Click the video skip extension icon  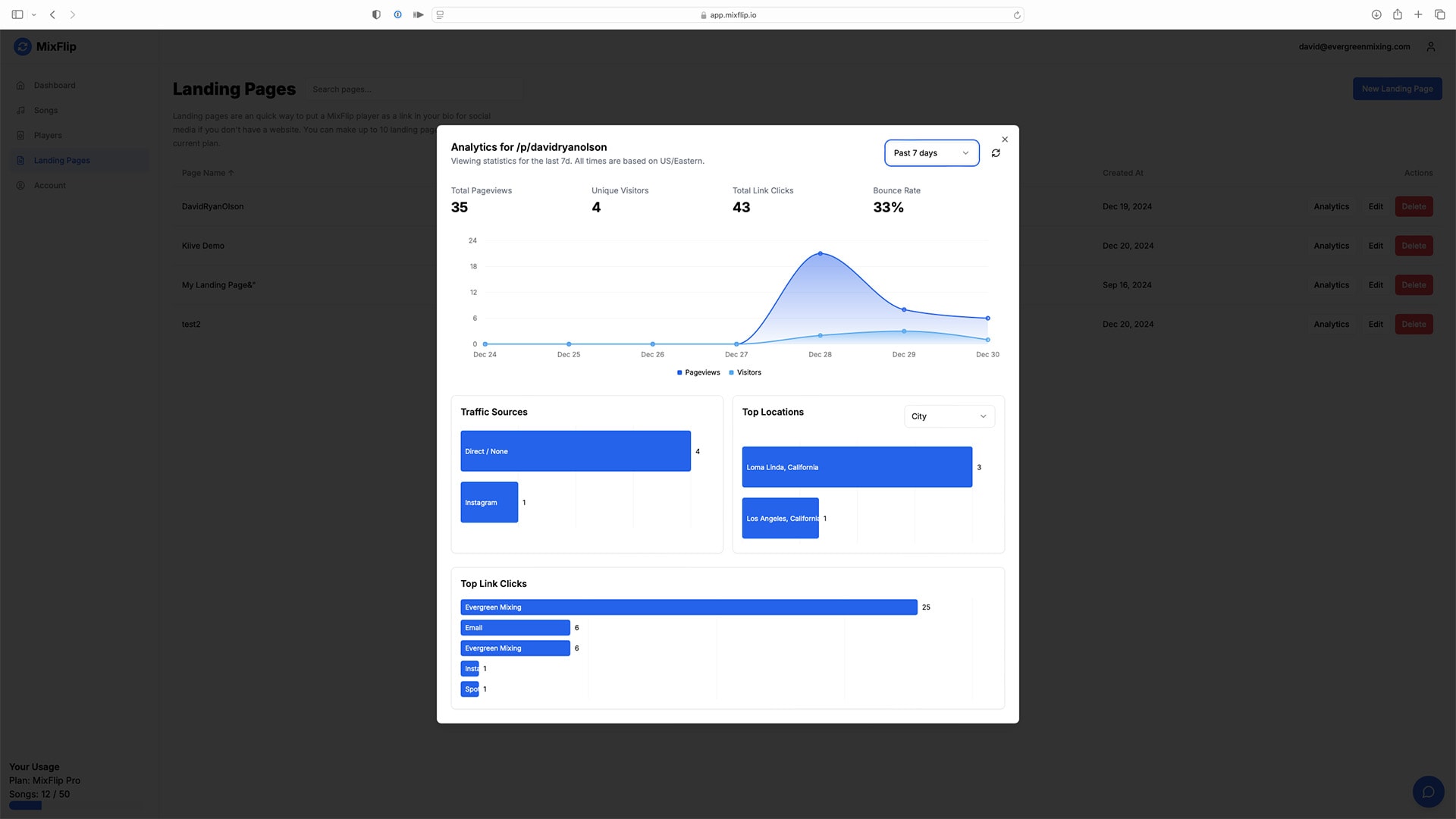coord(419,14)
